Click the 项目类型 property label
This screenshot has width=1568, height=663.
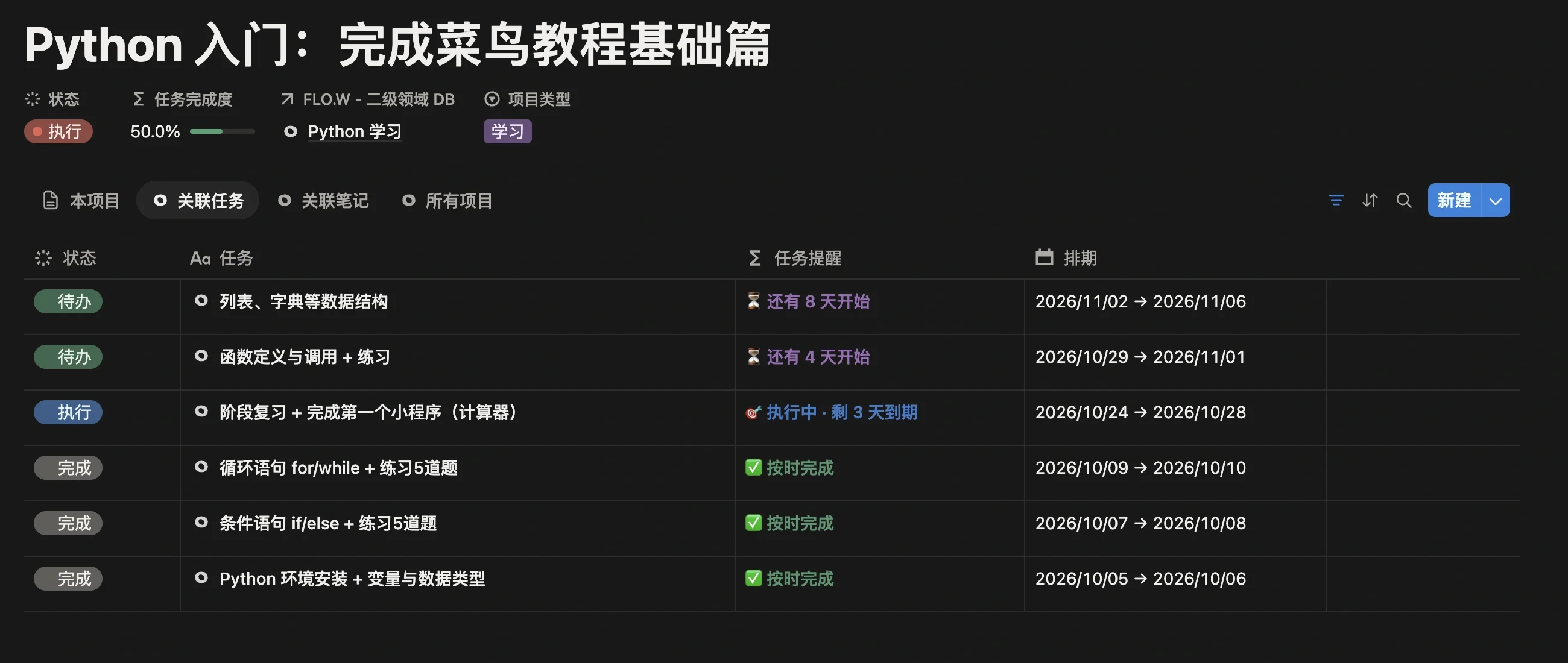(x=539, y=99)
